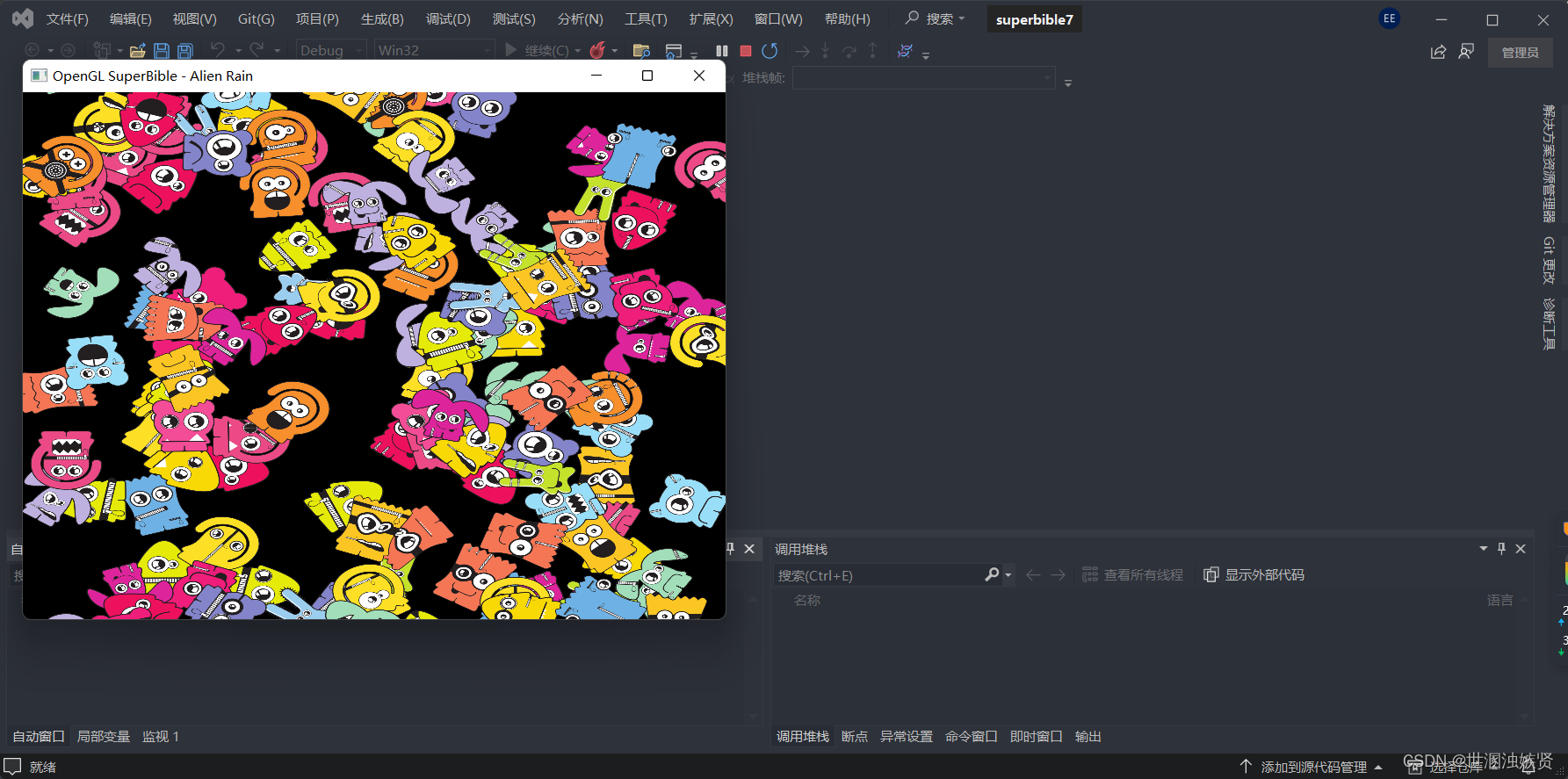Image resolution: width=1568 pixels, height=779 pixels.
Task: Open 调用堆栈 window options dropdown
Action: (1484, 549)
